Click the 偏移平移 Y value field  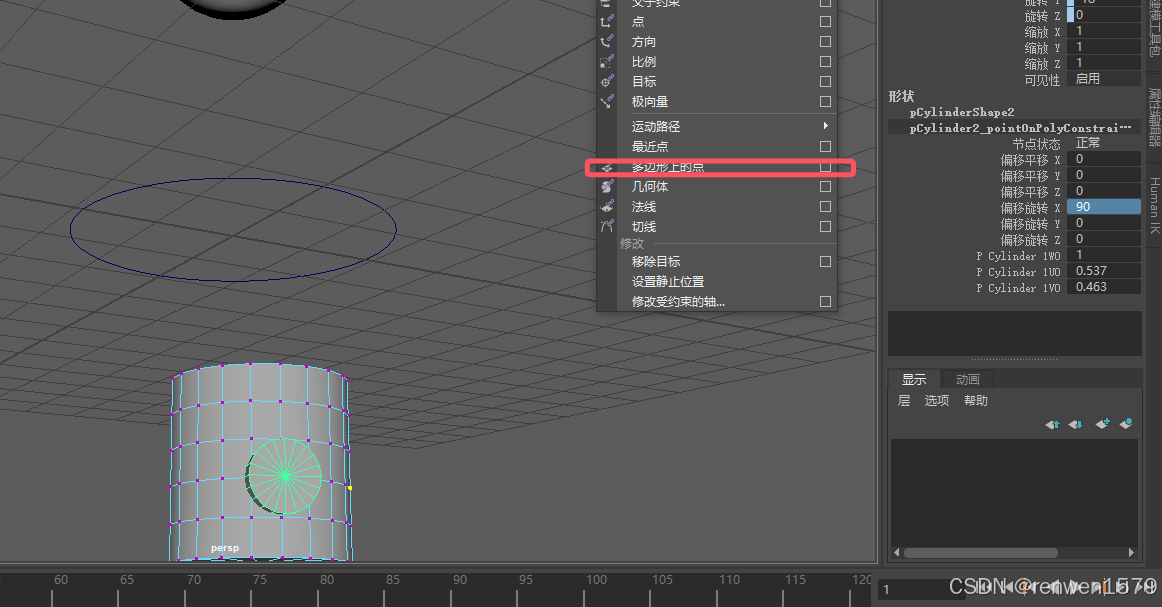click(x=1103, y=175)
